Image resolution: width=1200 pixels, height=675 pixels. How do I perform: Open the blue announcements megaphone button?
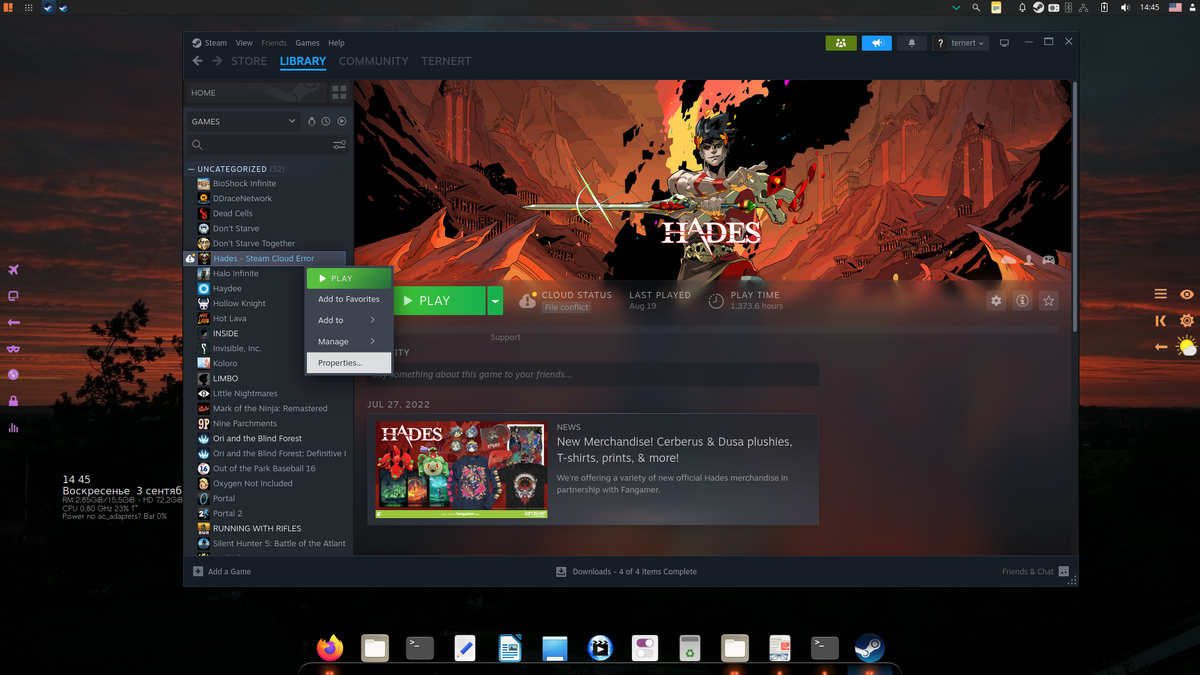tap(876, 43)
